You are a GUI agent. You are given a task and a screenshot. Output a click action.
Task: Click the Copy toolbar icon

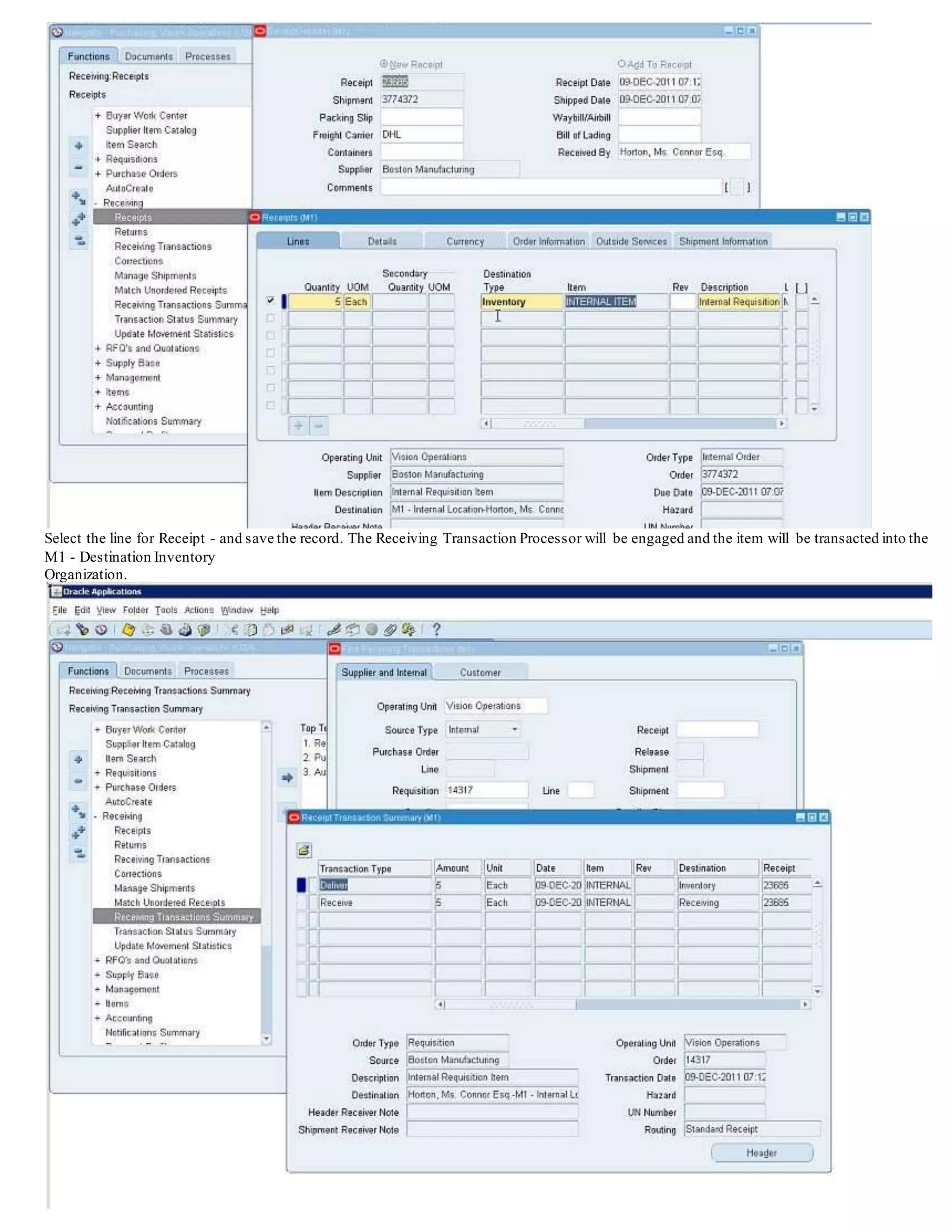click(x=251, y=629)
